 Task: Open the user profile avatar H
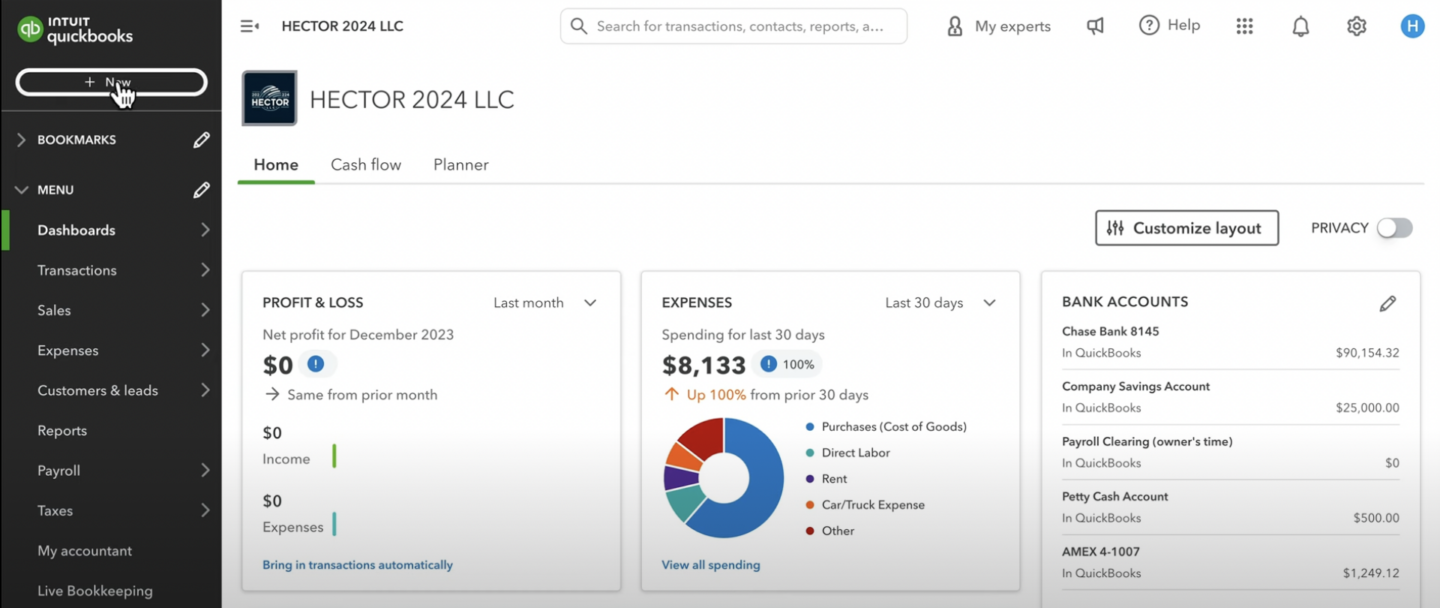[x=1412, y=26]
